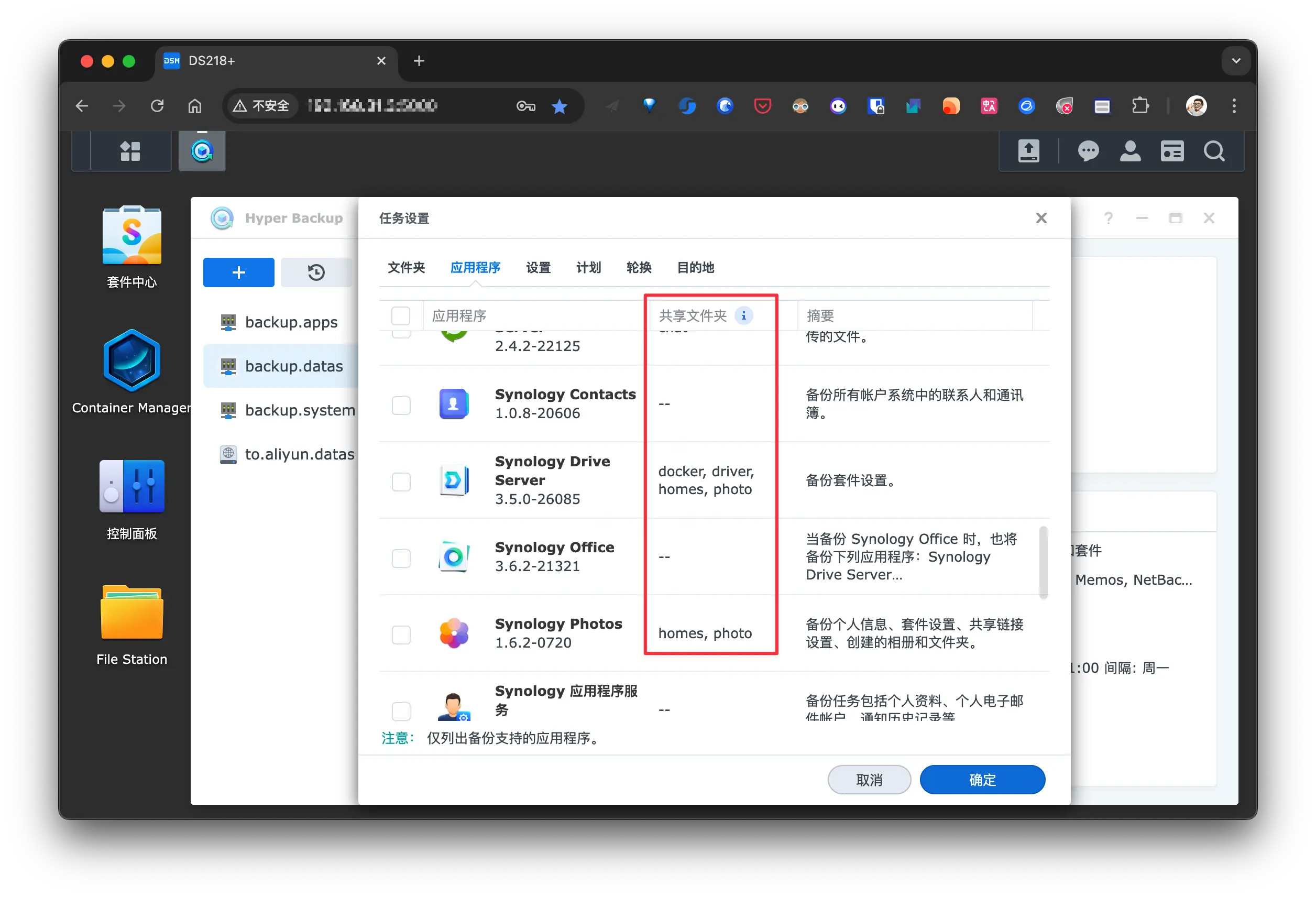Open the DSM main menu grid icon
Screen dimensions: 1316x897
[130, 151]
